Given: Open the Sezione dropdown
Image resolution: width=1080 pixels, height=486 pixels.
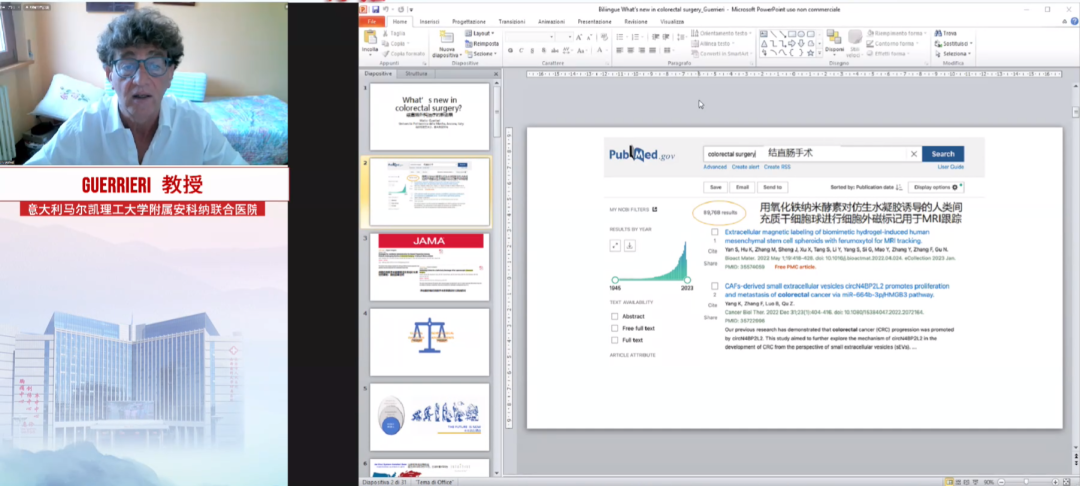Looking at the screenshot, I should click(480, 54).
